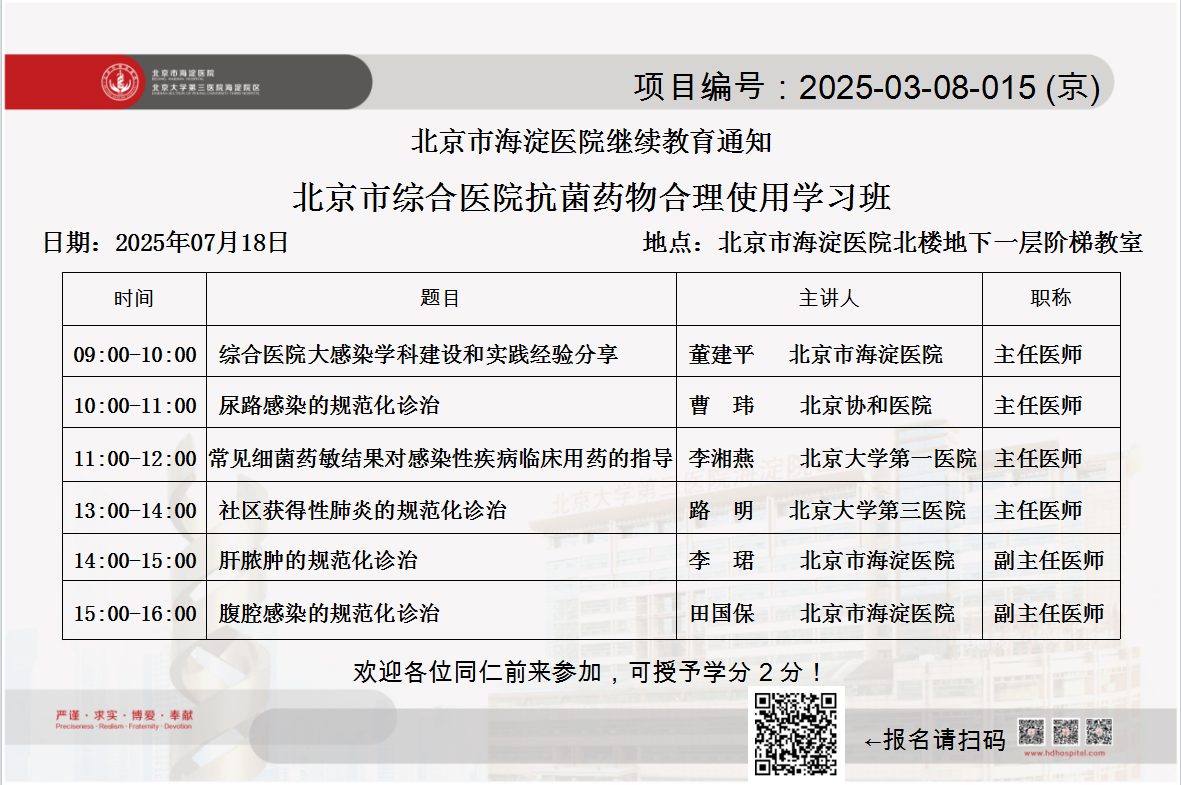Click the topic 尿路感染的规范化诊治

click(x=329, y=406)
